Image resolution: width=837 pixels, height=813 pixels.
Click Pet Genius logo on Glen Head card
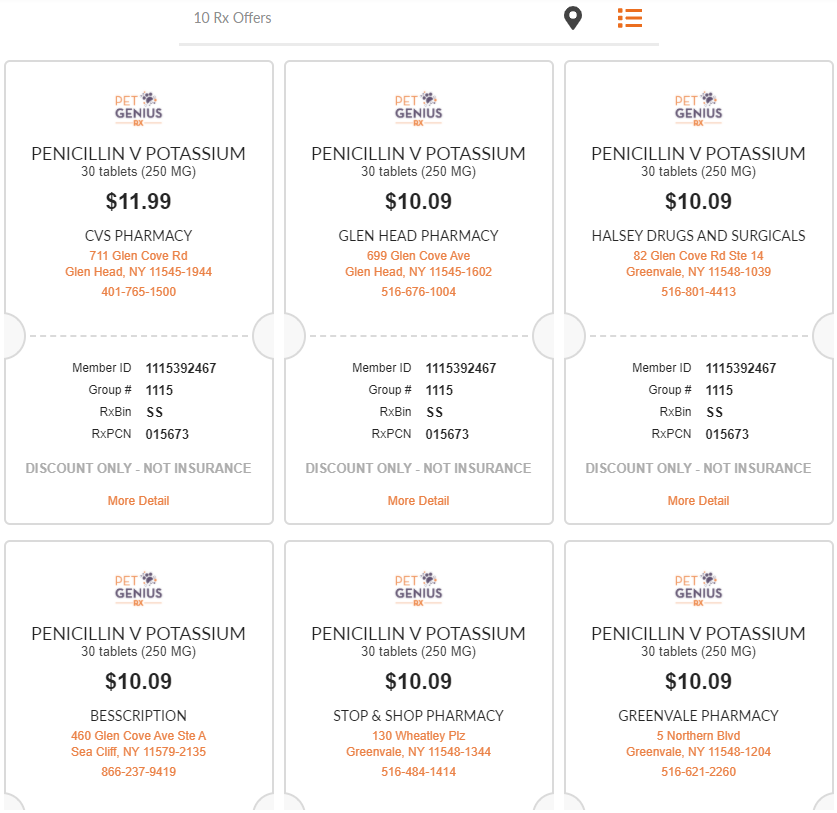point(418,109)
